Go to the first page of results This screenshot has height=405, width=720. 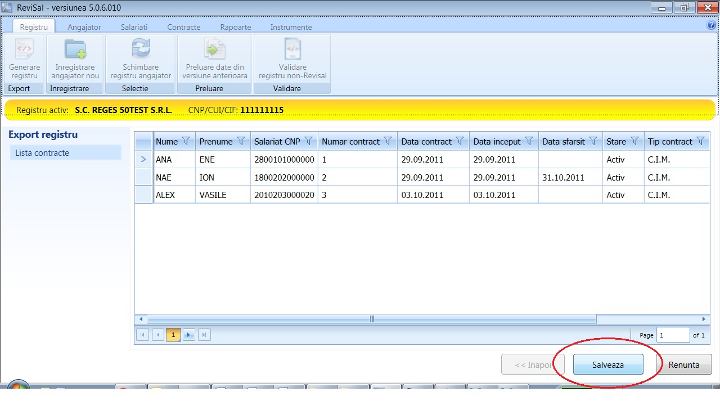(x=142, y=334)
